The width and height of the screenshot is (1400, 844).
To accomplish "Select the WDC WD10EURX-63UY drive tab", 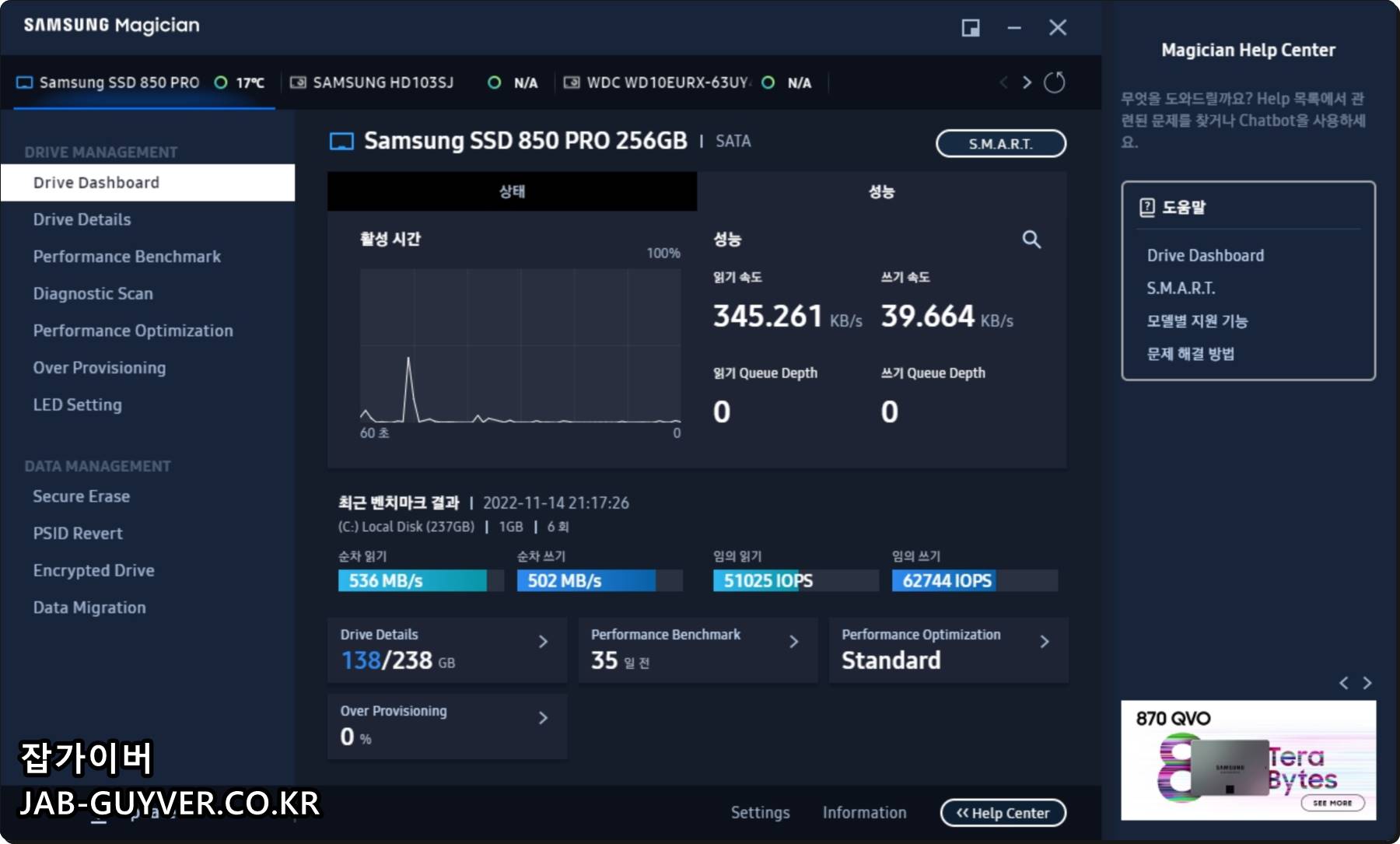I will pos(688,82).
